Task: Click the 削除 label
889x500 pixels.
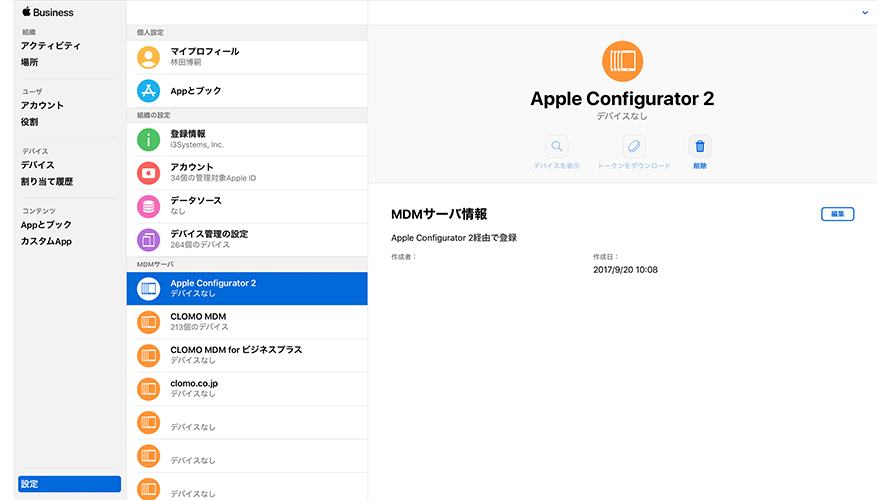Action: (x=700, y=166)
